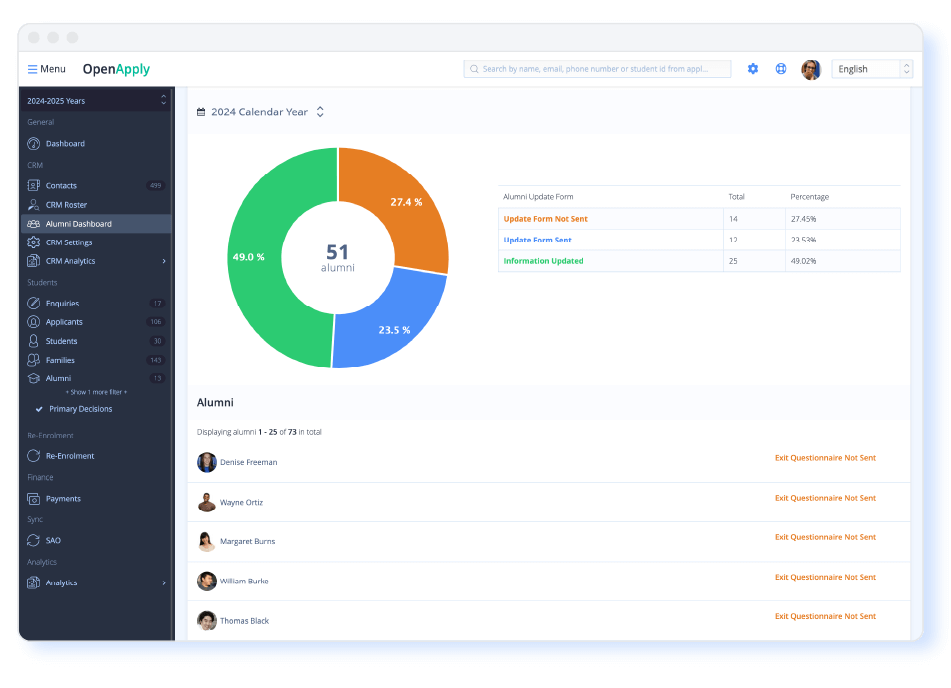This screenshot has height=688, width=951.
Task: Open the settings gear icon in header
Action: pos(753,69)
